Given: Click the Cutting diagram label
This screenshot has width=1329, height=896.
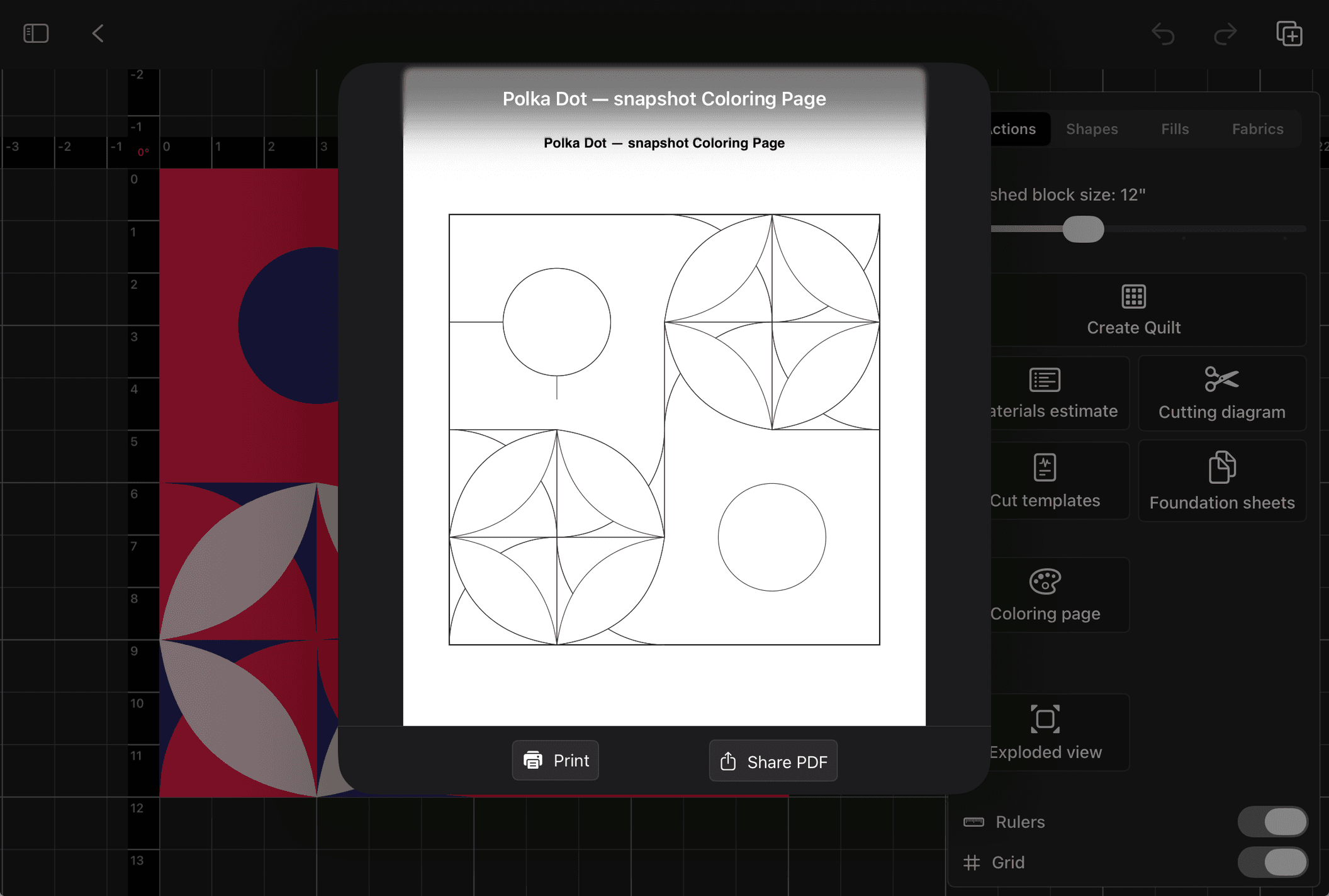Looking at the screenshot, I should (x=1222, y=412).
